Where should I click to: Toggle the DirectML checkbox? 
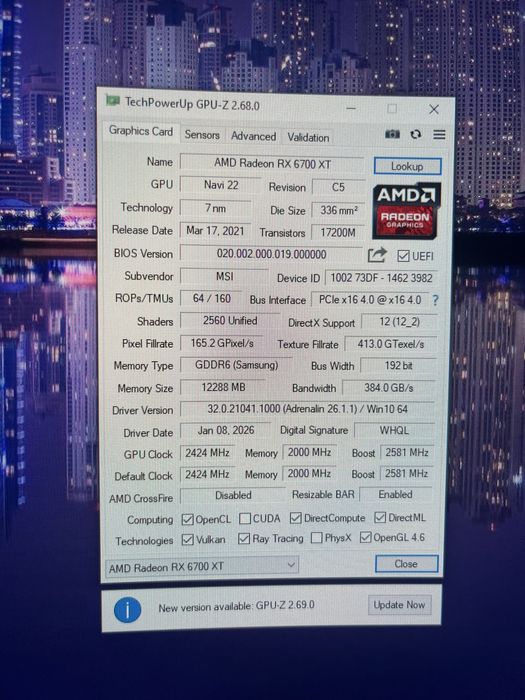pyautogui.click(x=380, y=517)
